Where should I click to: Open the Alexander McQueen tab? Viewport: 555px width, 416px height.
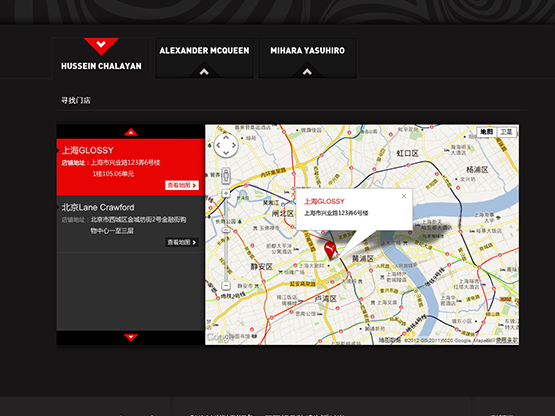204,58
